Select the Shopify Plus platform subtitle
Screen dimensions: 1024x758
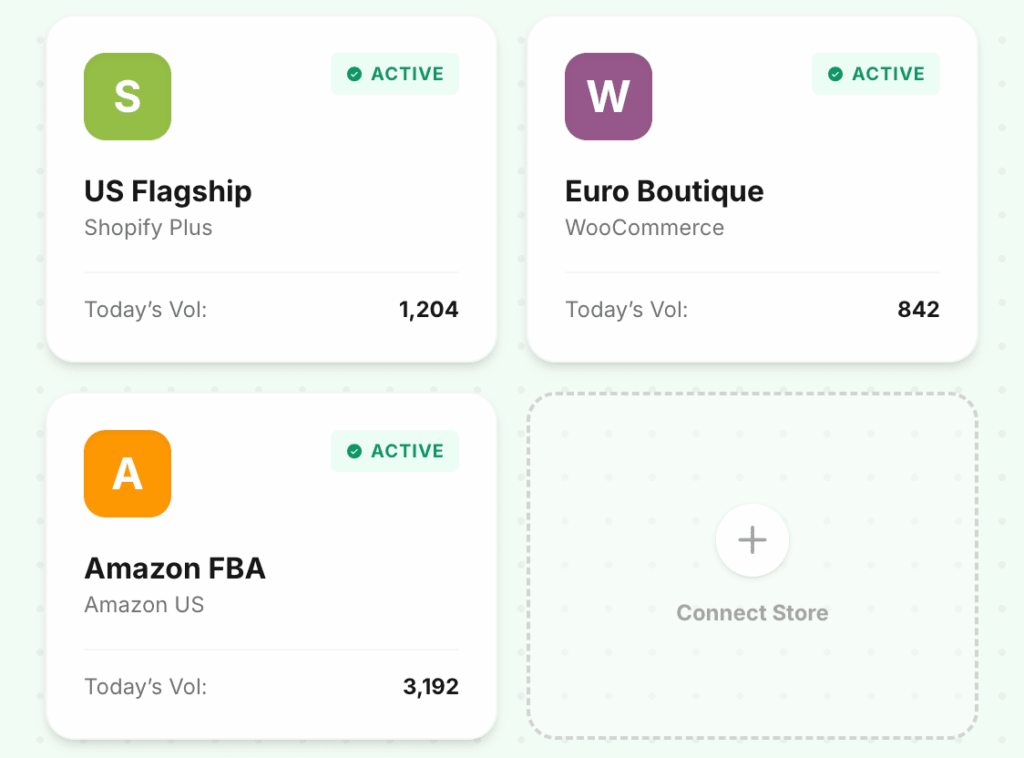click(148, 228)
